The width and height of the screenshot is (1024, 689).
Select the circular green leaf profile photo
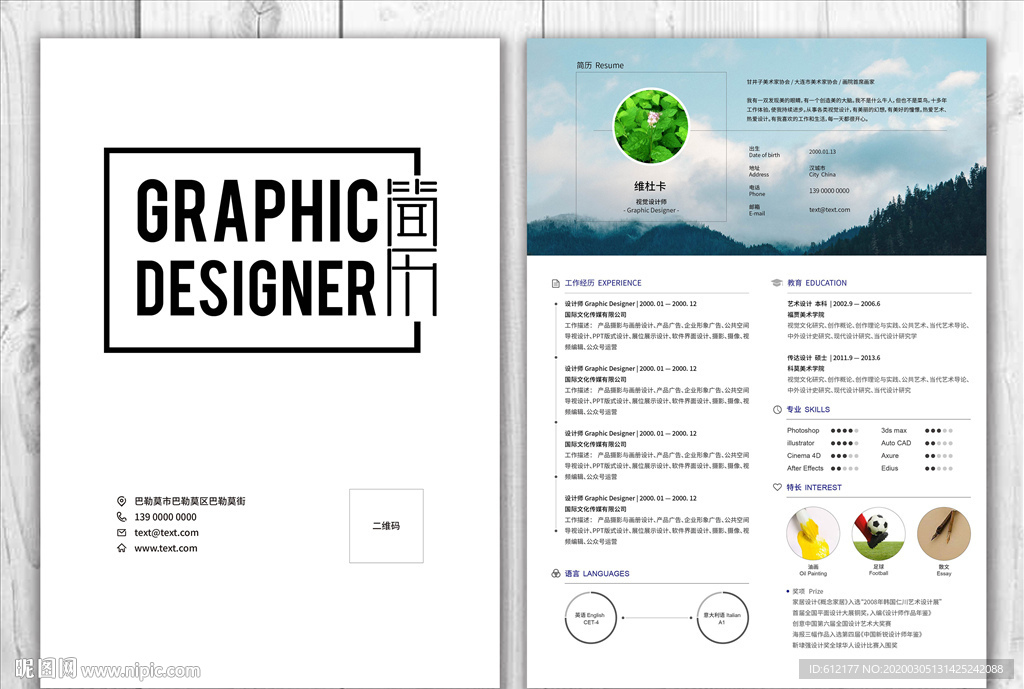[x=650, y=126]
